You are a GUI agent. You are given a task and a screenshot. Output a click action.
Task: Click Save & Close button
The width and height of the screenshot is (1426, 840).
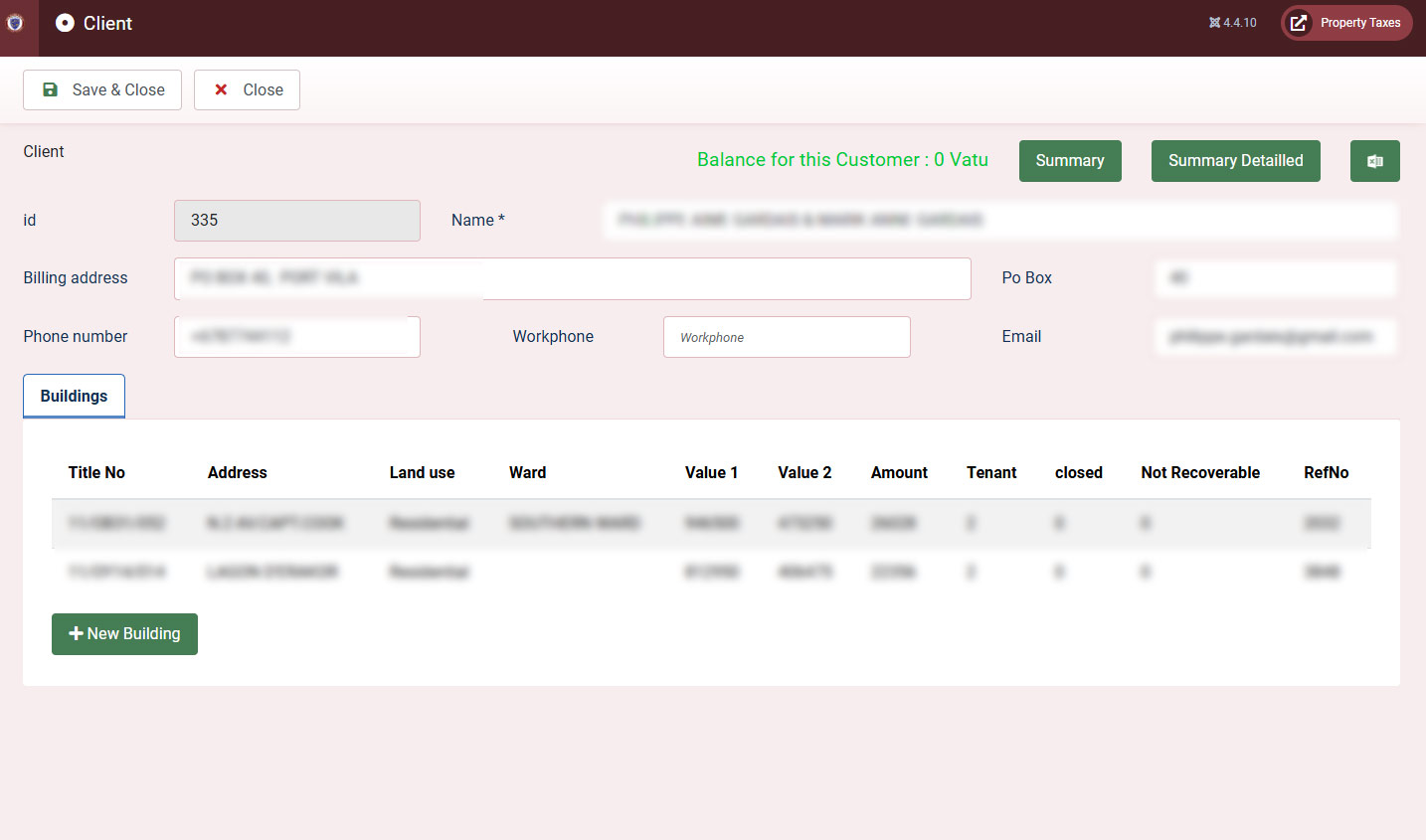(x=102, y=89)
